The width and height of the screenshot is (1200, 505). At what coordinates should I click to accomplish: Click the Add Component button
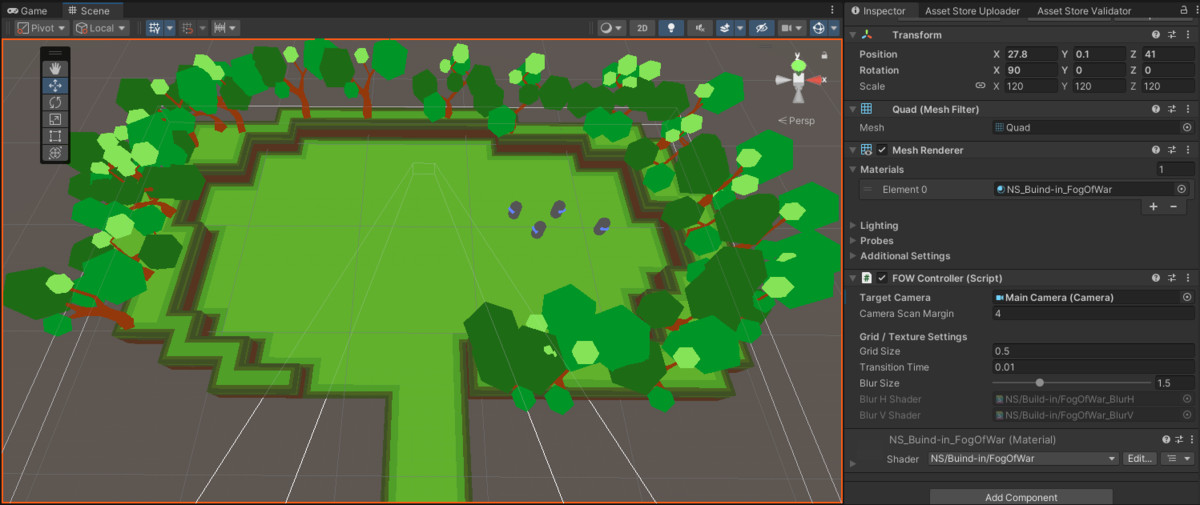click(x=1021, y=497)
